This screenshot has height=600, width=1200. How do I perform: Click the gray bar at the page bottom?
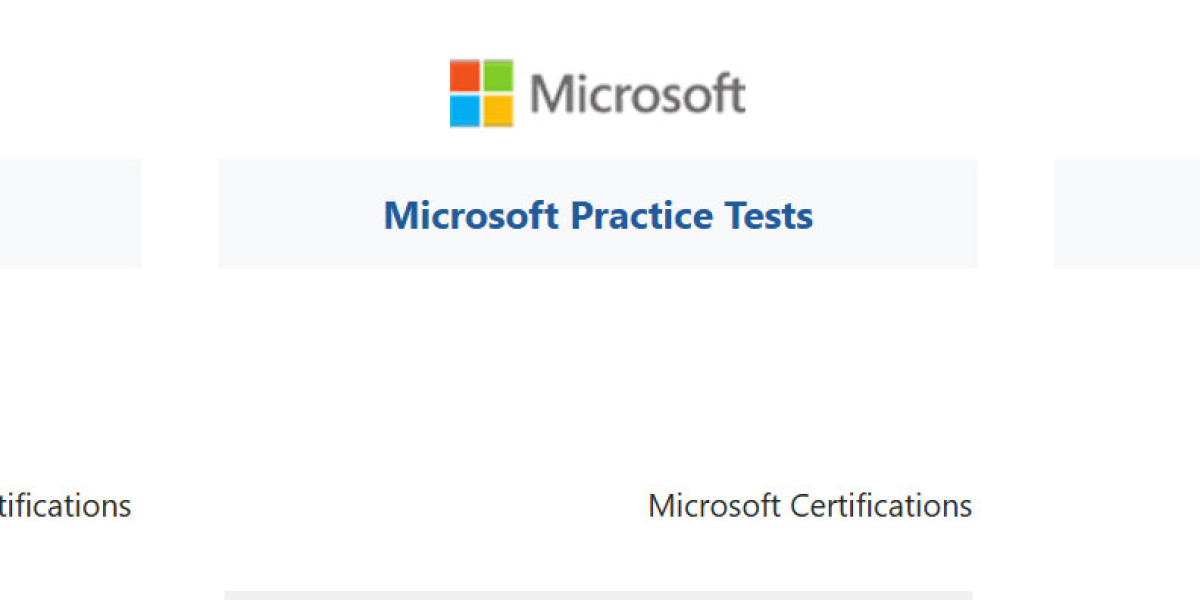pos(598,595)
